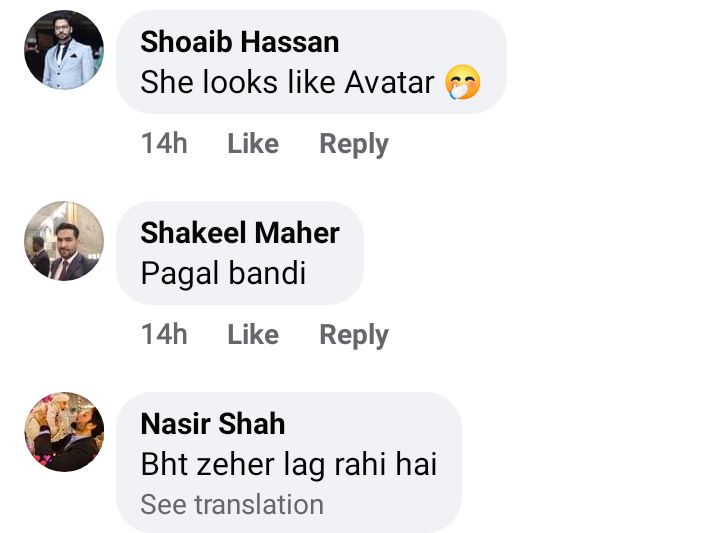Click the Nasir Shah name link
Viewport: 720px width, 533px height.
pos(213,424)
